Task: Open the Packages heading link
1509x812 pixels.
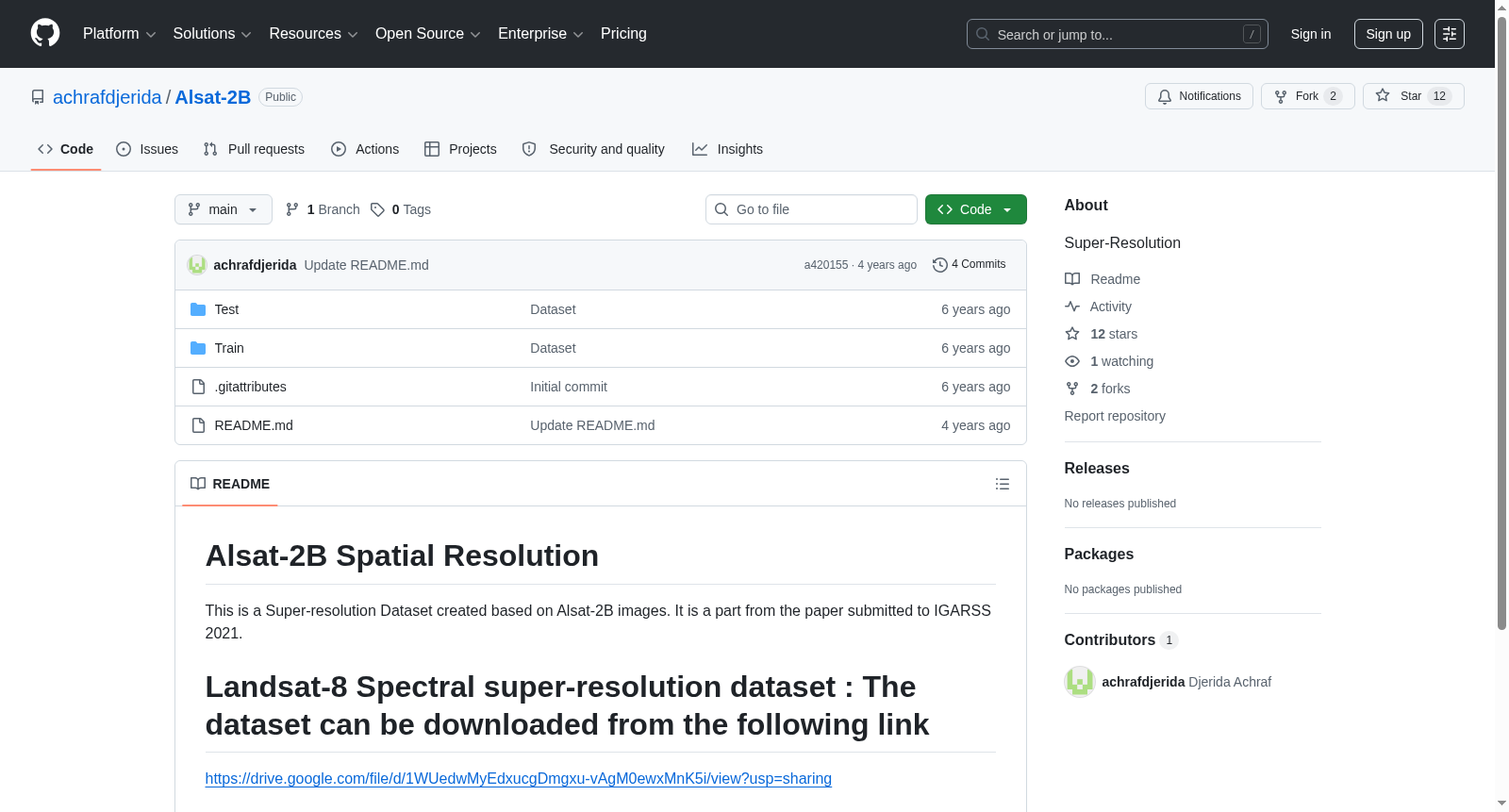Action: (x=1099, y=555)
